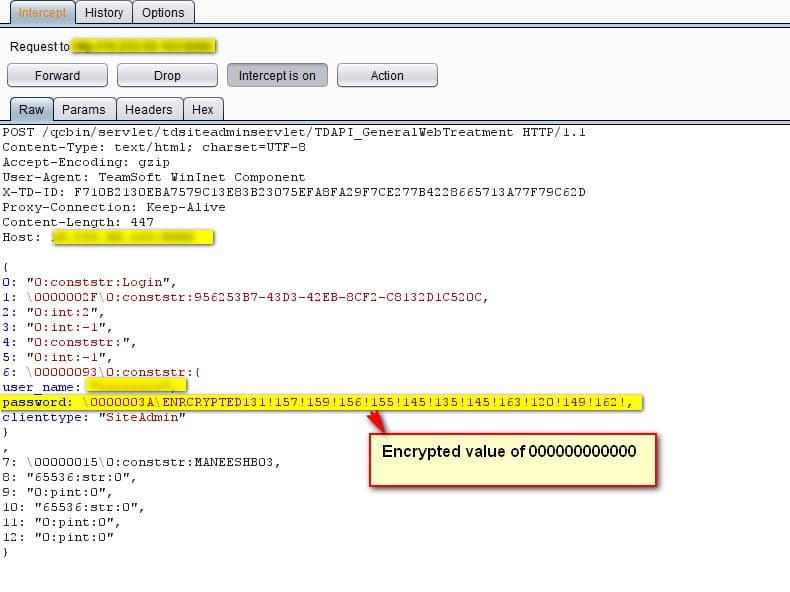Switch to the Intercept tab
Screen dimensions: 790x592
tap(43, 13)
